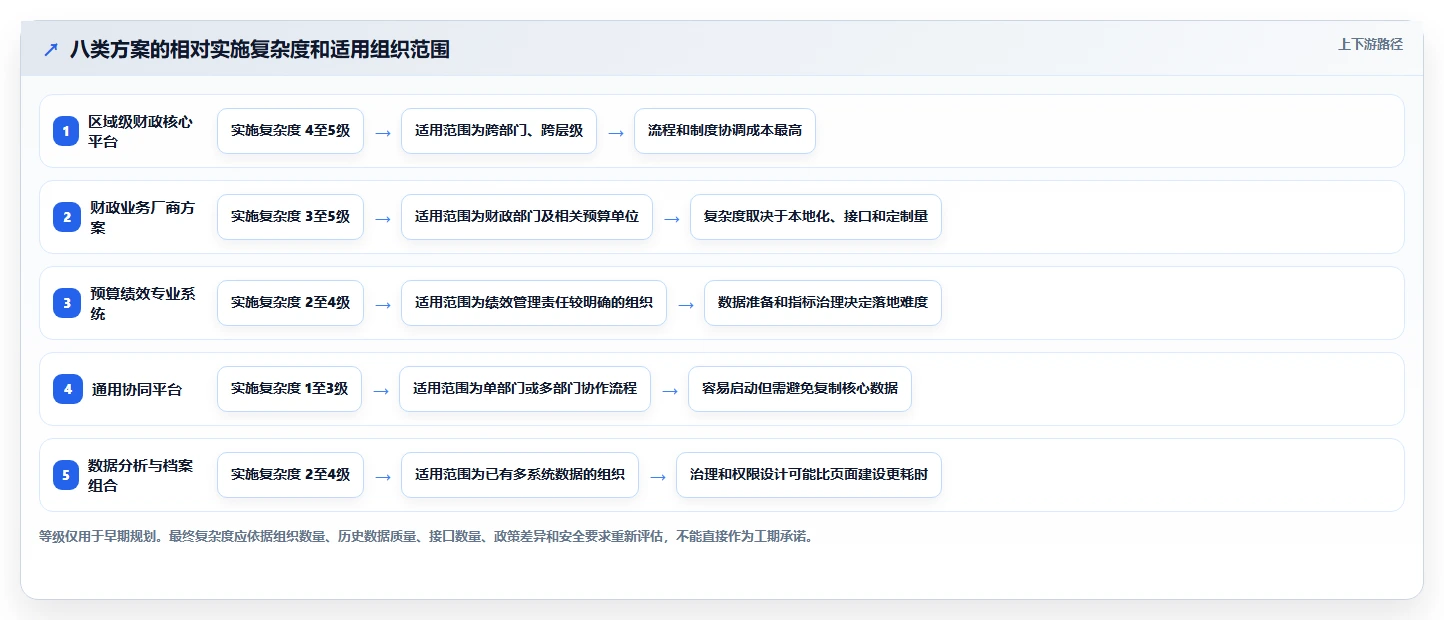Click the 容易启动但需避免复制核心数据 box
The image size is (1444, 620).
(x=800, y=389)
